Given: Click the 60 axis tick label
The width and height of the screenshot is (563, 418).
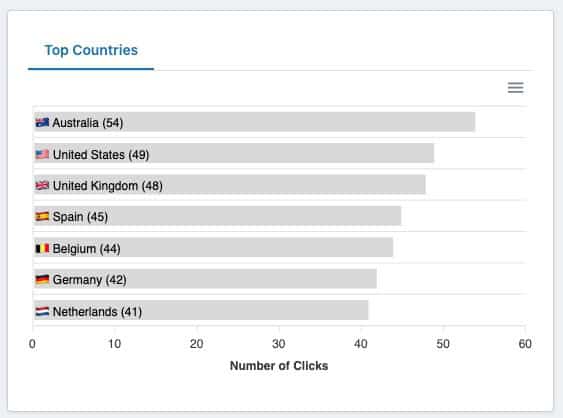Looking at the screenshot, I should pos(525,344).
